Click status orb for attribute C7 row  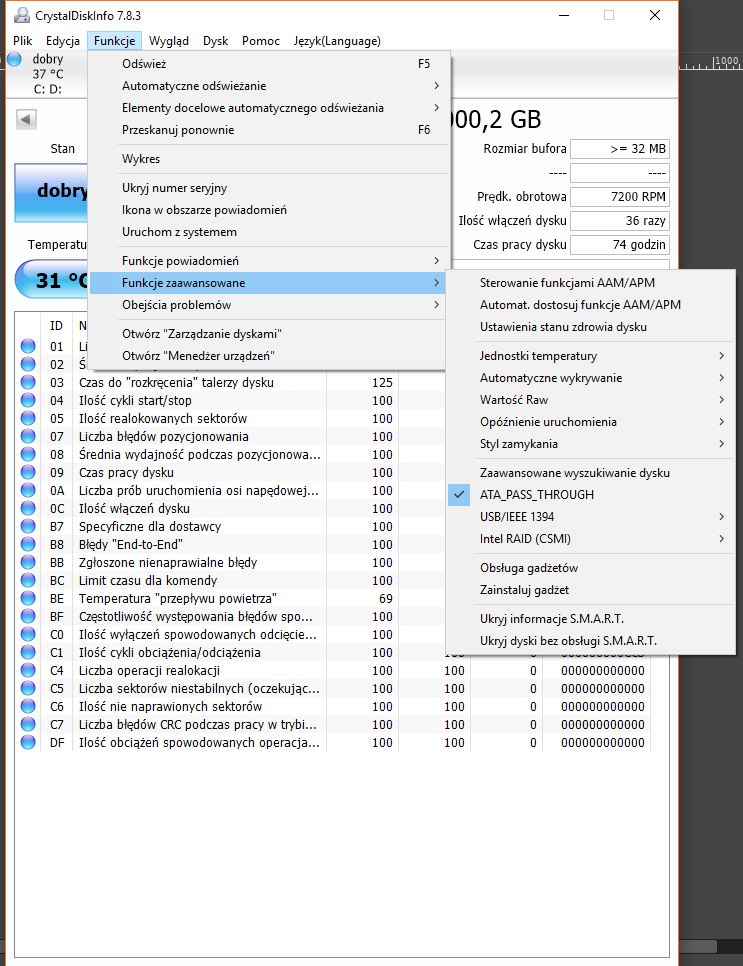pos(28,724)
